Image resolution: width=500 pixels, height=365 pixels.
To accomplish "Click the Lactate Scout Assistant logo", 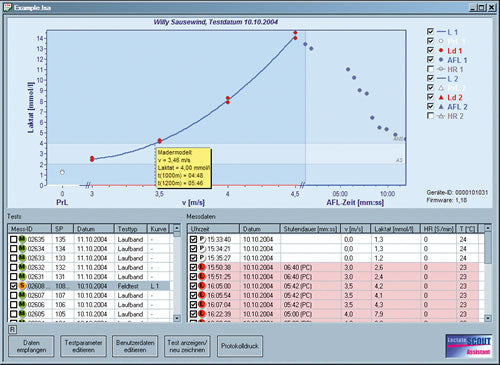I will [x=469, y=346].
